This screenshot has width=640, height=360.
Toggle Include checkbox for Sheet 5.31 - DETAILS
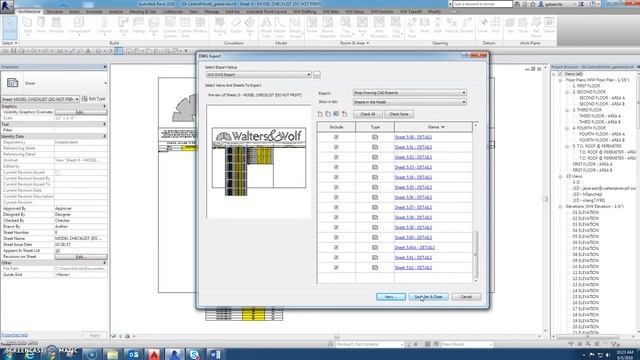pyautogui.click(x=336, y=147)
